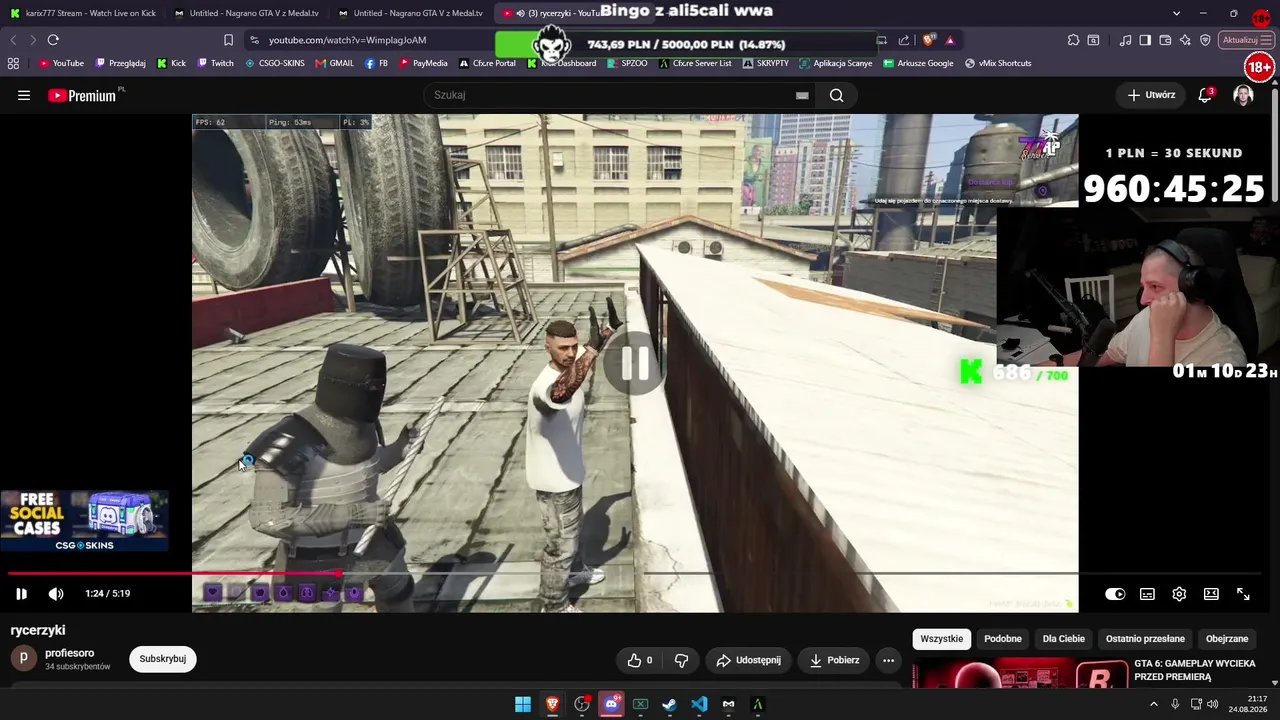
Task: Toggle the autoplay switch in the player
Action: point(1115,594)
